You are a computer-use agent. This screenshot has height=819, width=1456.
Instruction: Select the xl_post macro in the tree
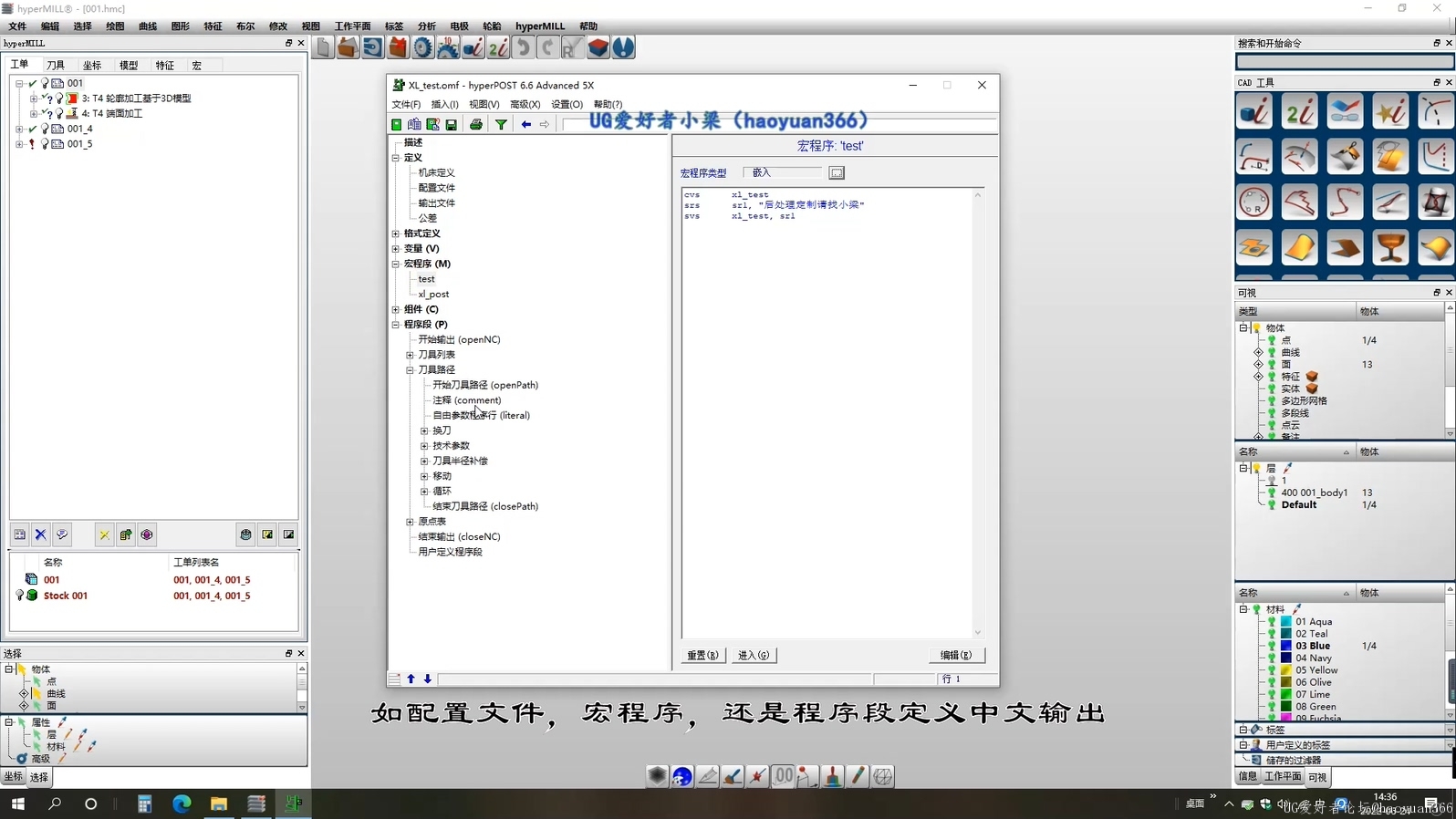433,294
